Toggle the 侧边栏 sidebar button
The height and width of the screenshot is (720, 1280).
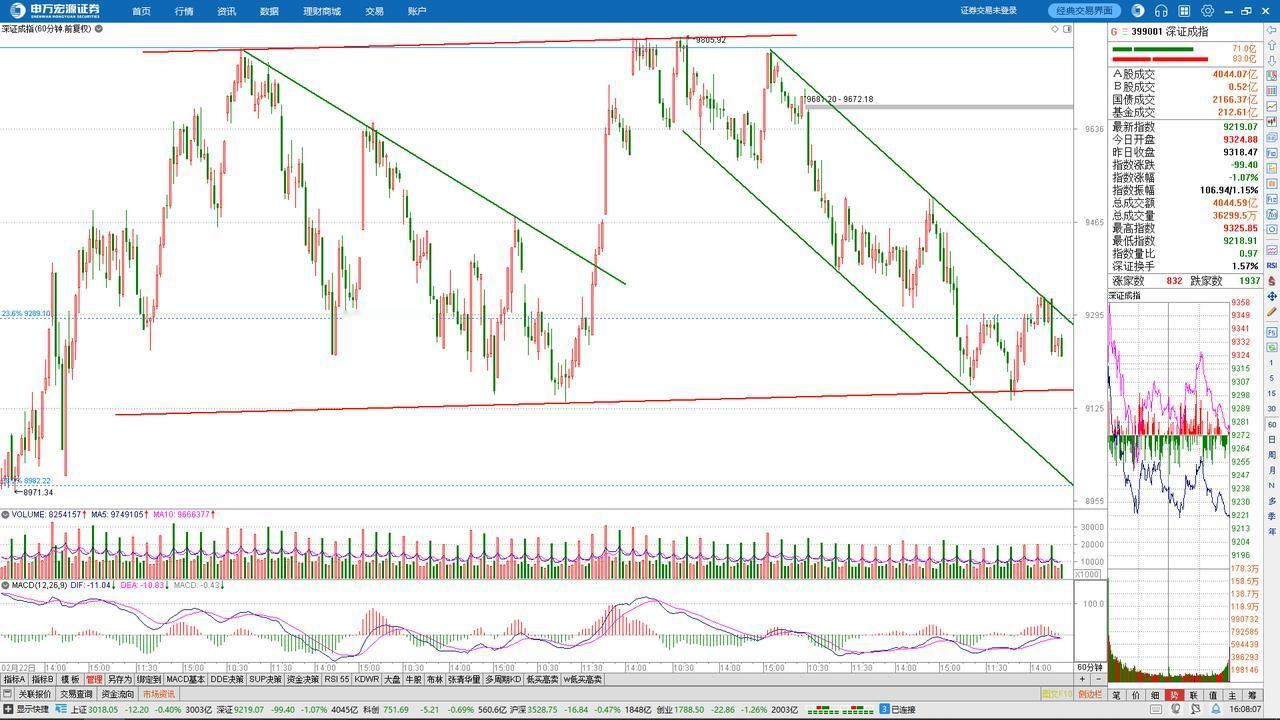(x=1090, y=694)
